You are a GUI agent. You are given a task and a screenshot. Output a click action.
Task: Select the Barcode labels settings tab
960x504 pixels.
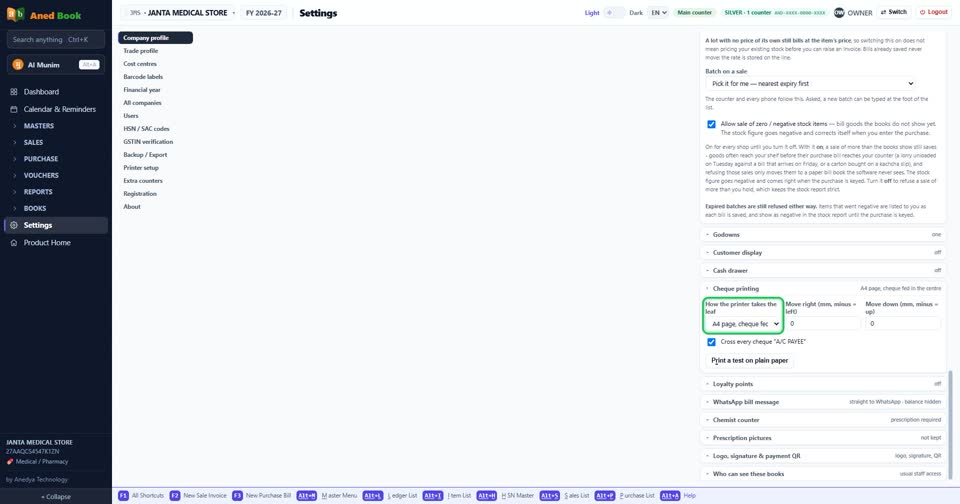156,77
